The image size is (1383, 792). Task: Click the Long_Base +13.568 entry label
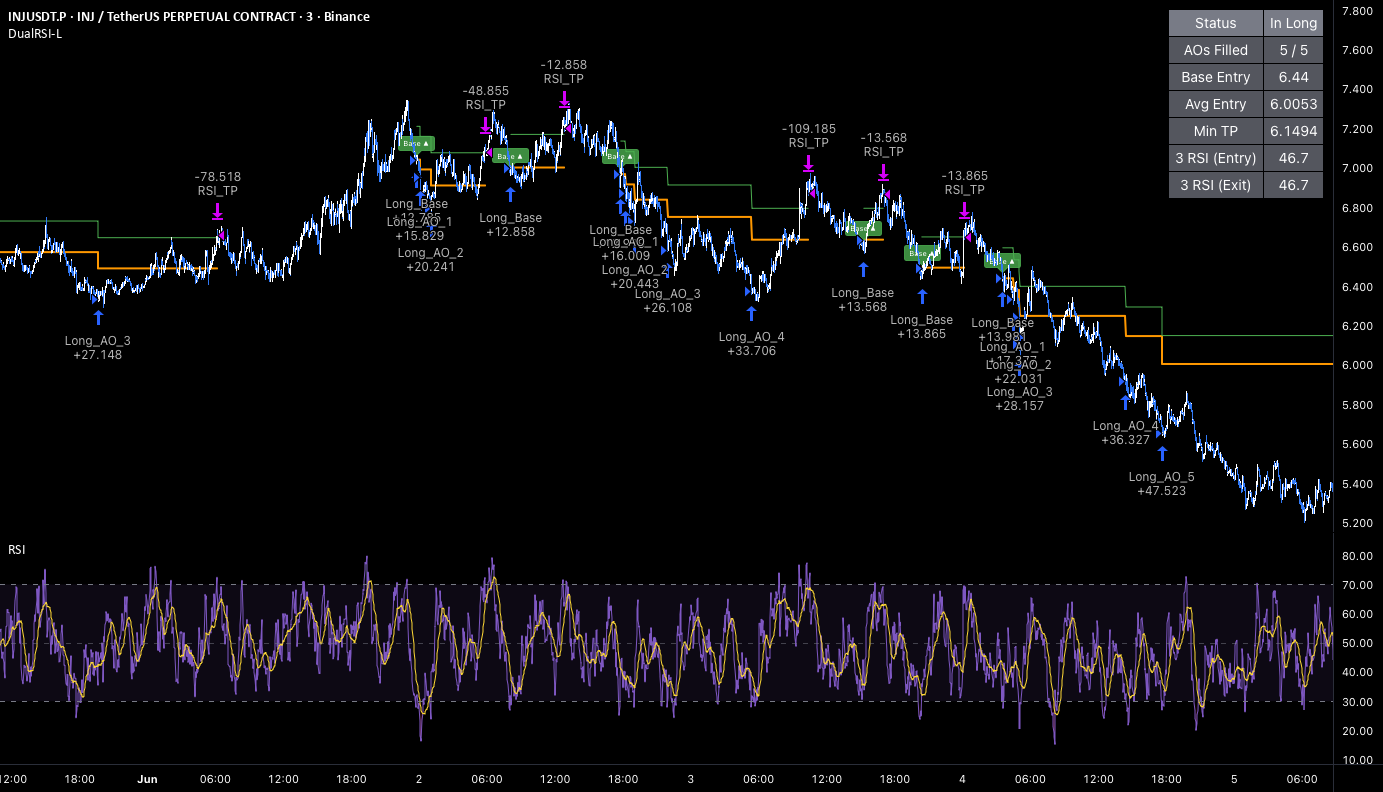863,300
